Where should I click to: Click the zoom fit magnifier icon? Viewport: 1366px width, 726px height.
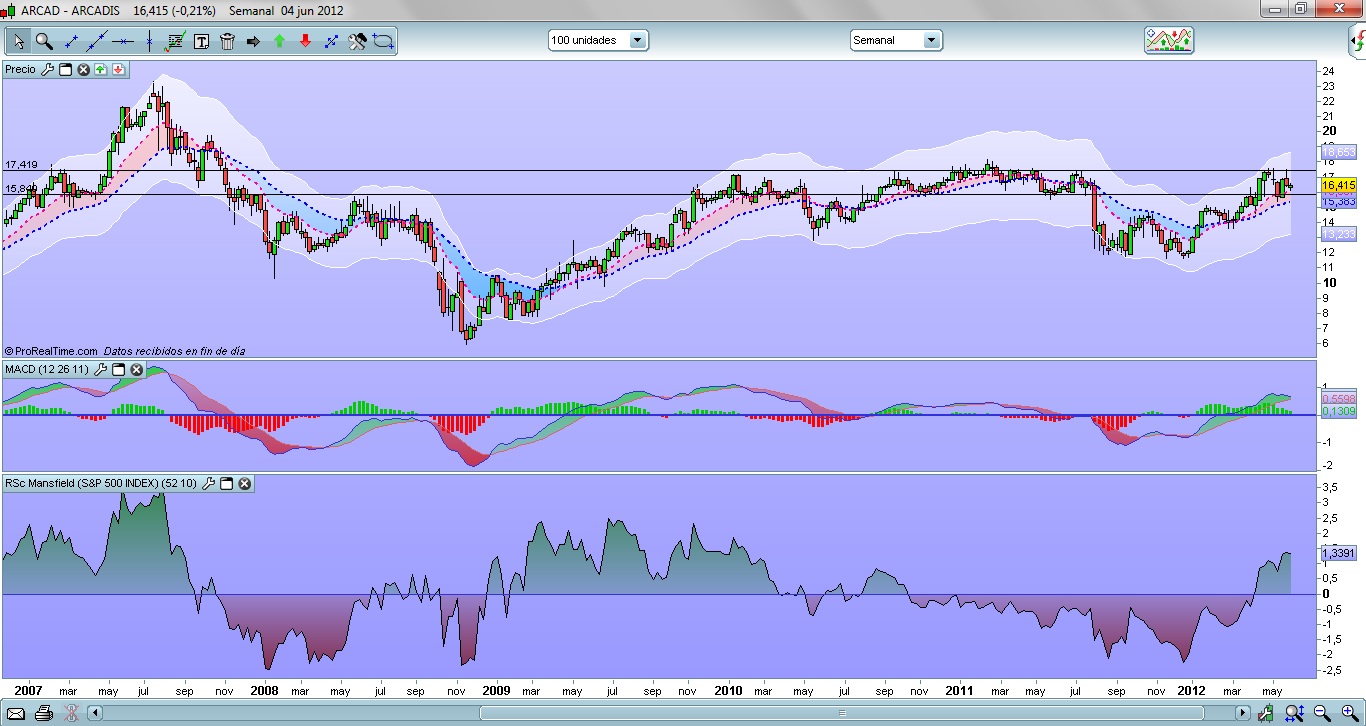pos(1295,714)
